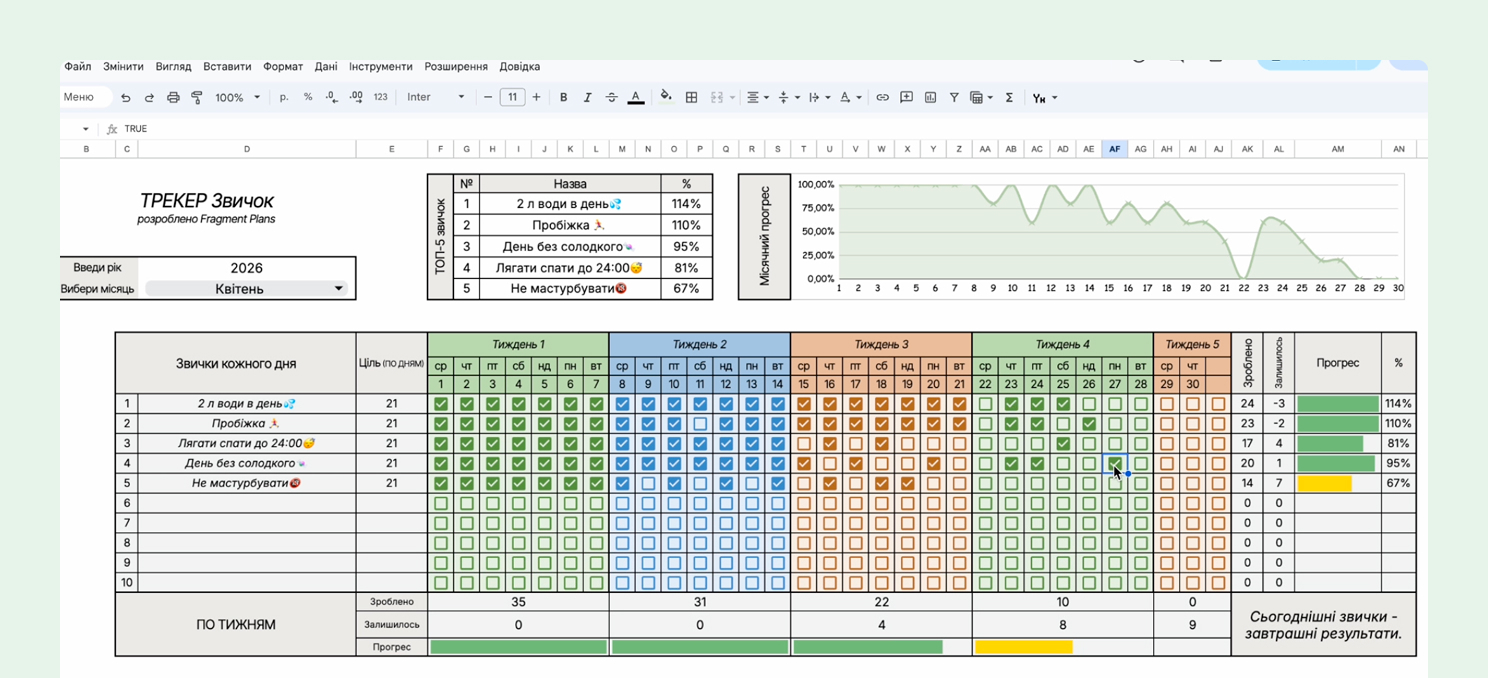Image resolution: width=1488 pixels, height=678 pixels.
Task: Insert a link with the chain icon
Action: (x=882, y=98)
